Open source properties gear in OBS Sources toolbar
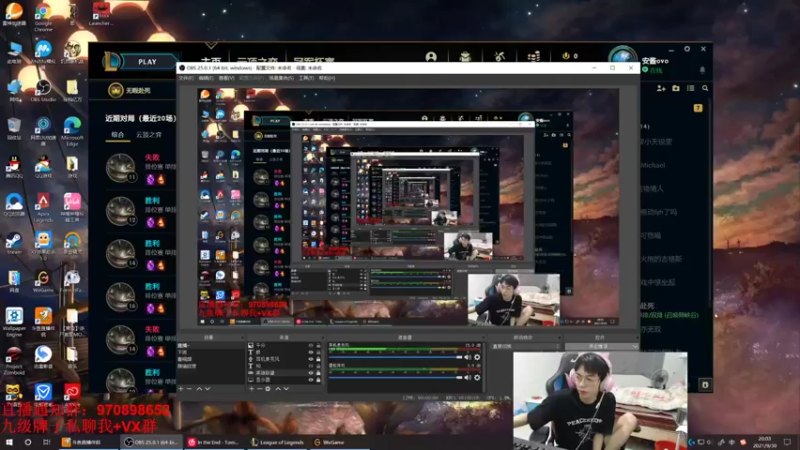800x450 pixels. 268,389
